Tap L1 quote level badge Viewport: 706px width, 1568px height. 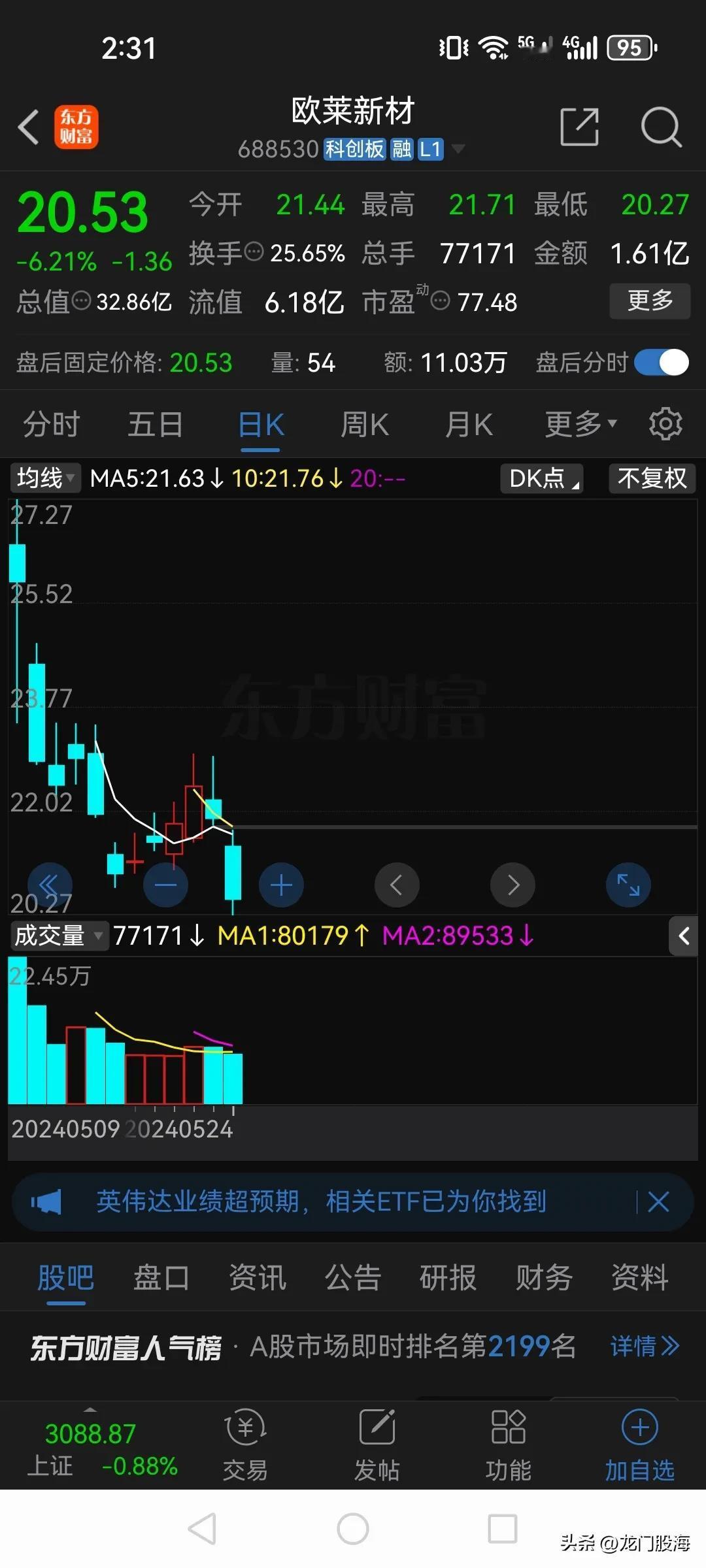[x=431, y=149]
